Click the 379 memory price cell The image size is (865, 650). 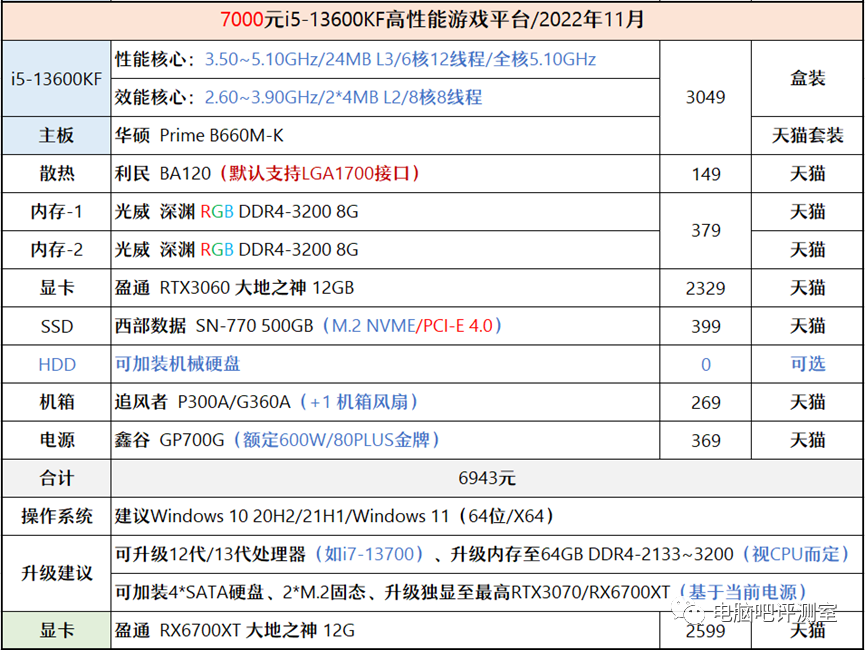coord(706,231)
